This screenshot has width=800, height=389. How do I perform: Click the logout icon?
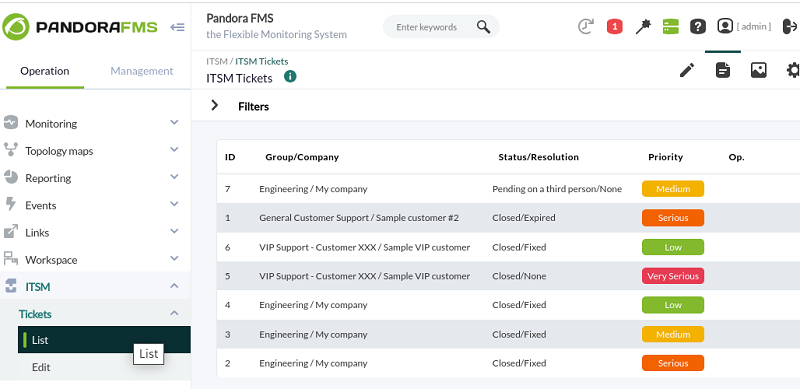tap(790, 27)
